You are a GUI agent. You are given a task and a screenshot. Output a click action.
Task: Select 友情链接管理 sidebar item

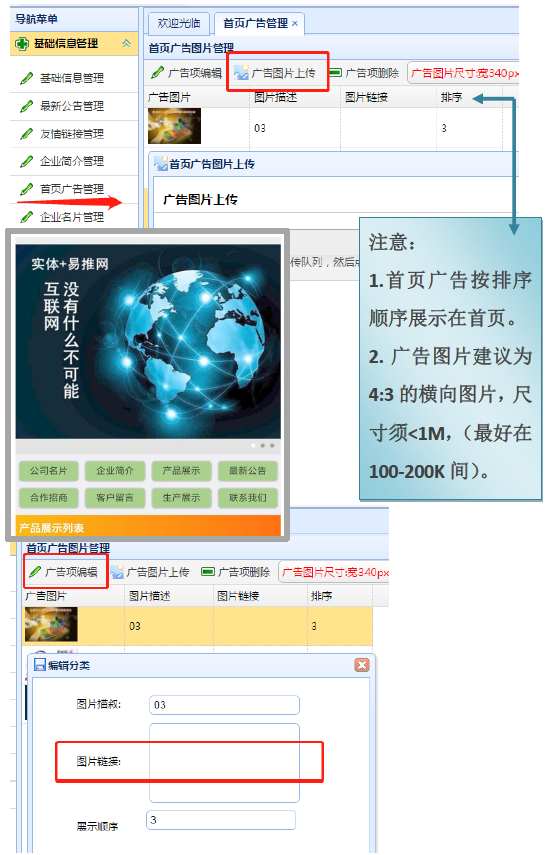coord(71,134)
